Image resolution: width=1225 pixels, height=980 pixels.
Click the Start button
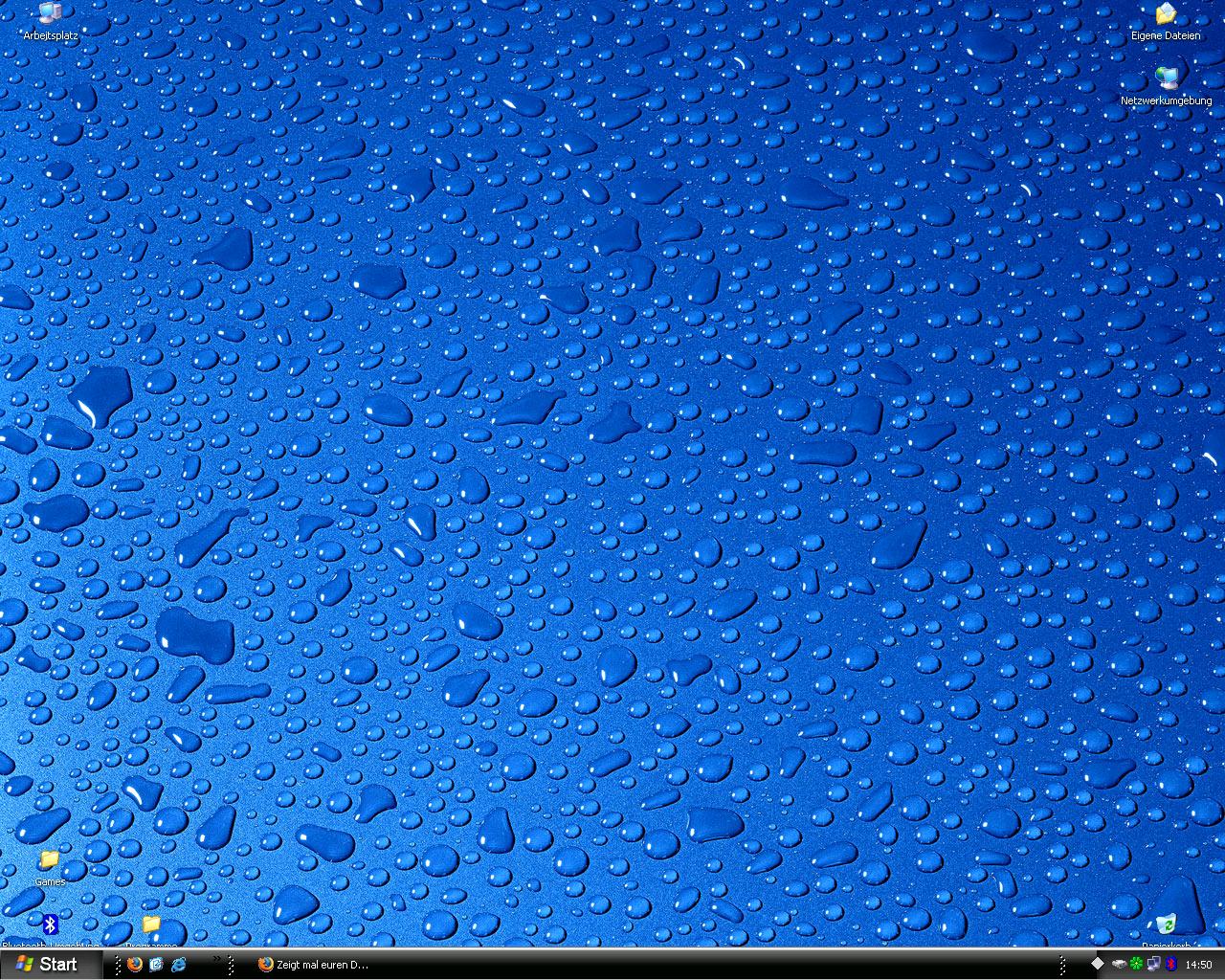pos(51,964)
